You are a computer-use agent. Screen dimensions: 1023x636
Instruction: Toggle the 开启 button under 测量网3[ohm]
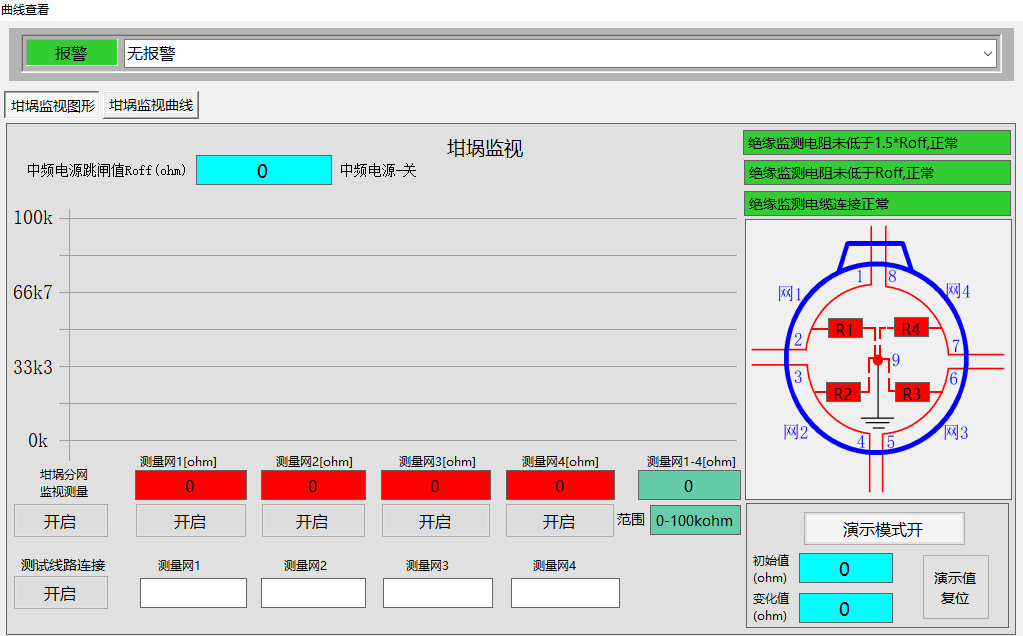pos(435,521)
